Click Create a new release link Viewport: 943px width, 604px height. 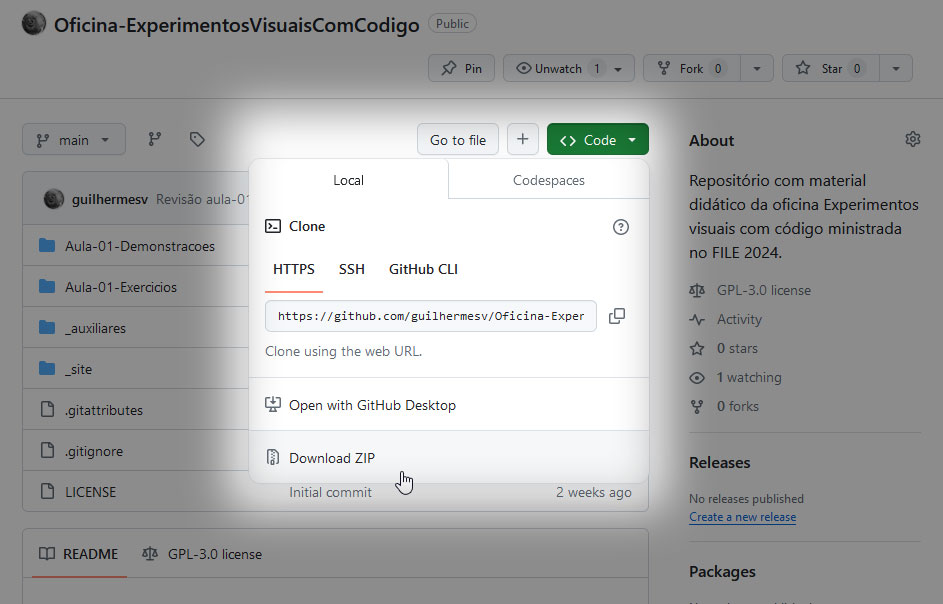coord(742,517)
